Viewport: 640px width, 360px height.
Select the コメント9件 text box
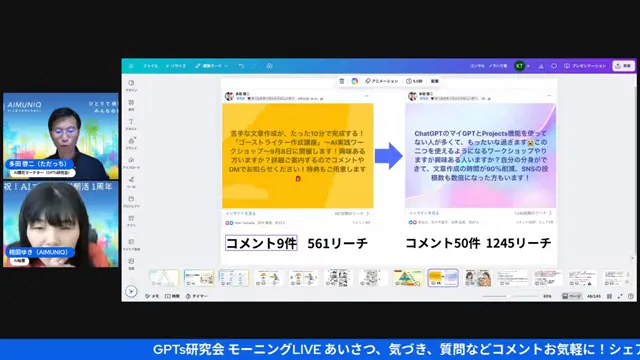pos(261,243)
